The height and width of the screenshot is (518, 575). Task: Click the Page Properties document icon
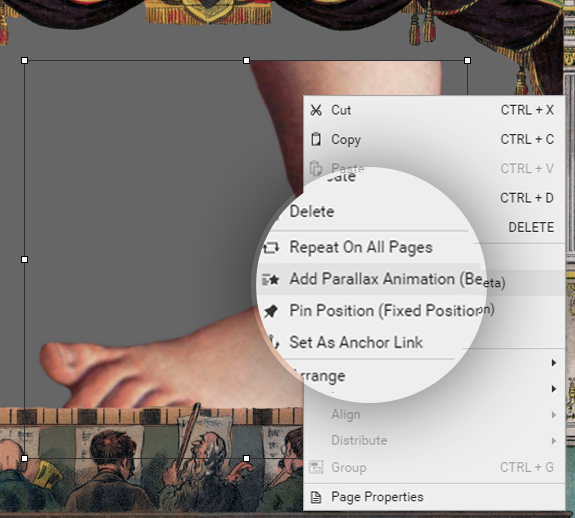coord(316,497)
